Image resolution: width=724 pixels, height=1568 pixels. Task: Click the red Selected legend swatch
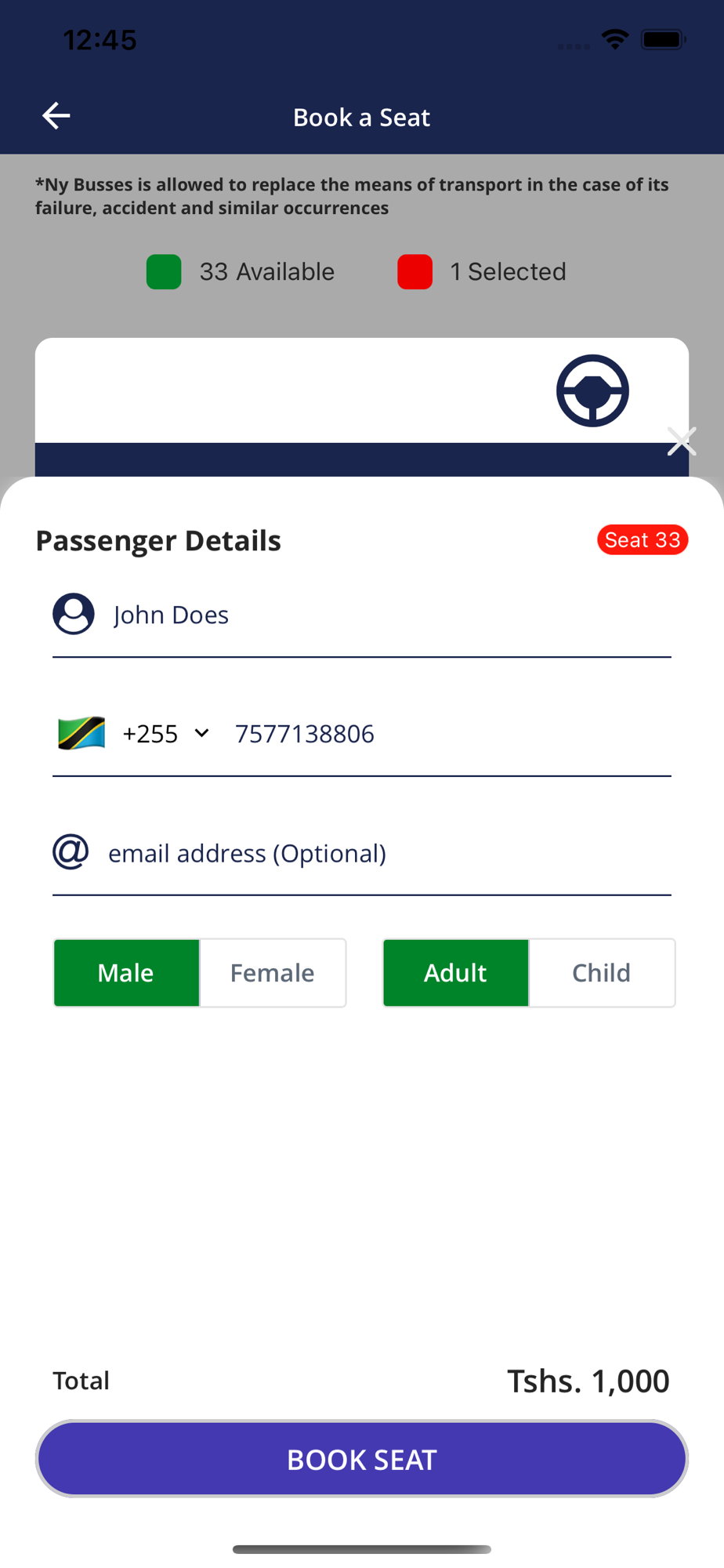tap(414, 272)
